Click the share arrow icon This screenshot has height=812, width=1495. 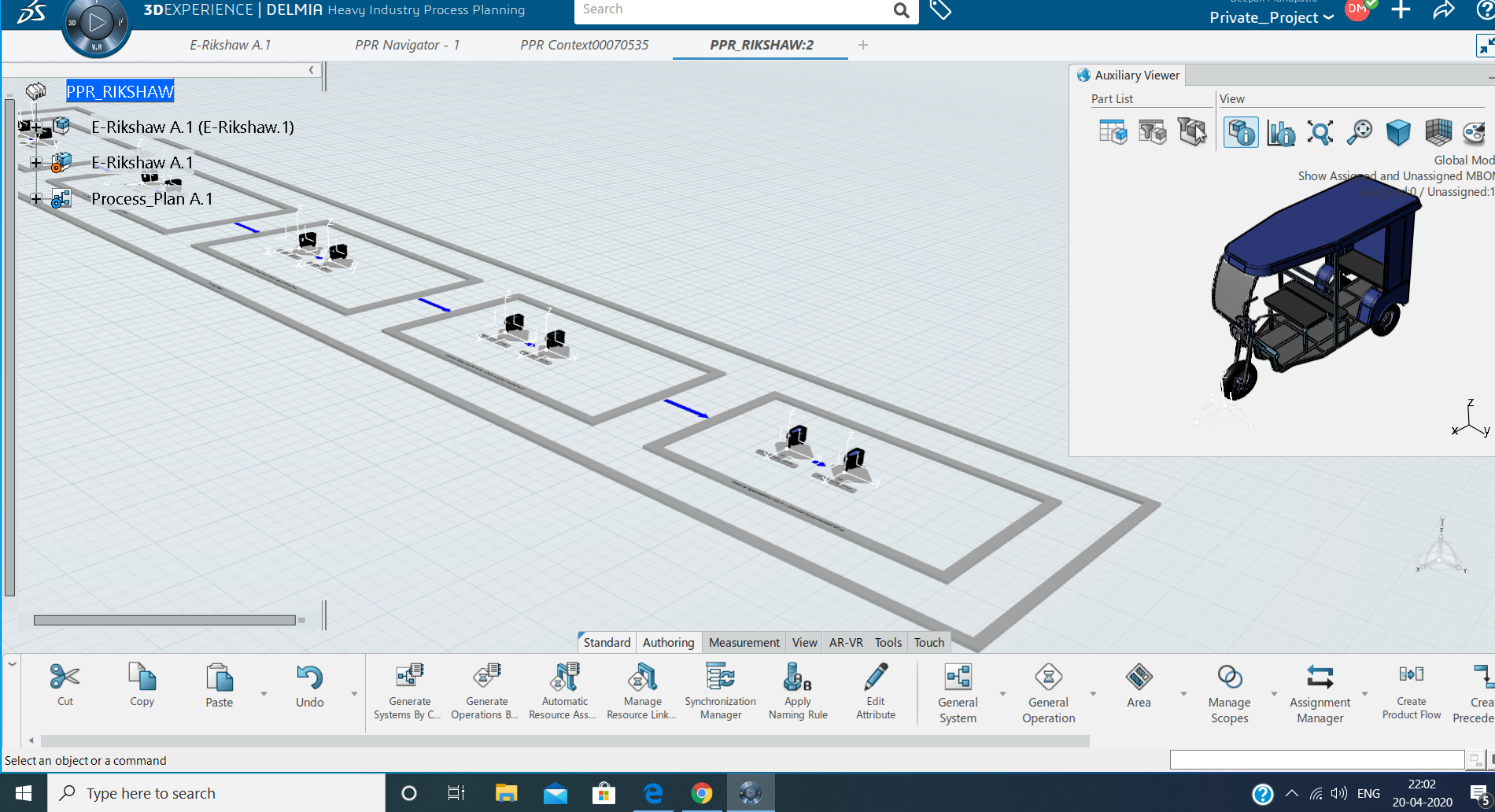tap(1445, 10)
